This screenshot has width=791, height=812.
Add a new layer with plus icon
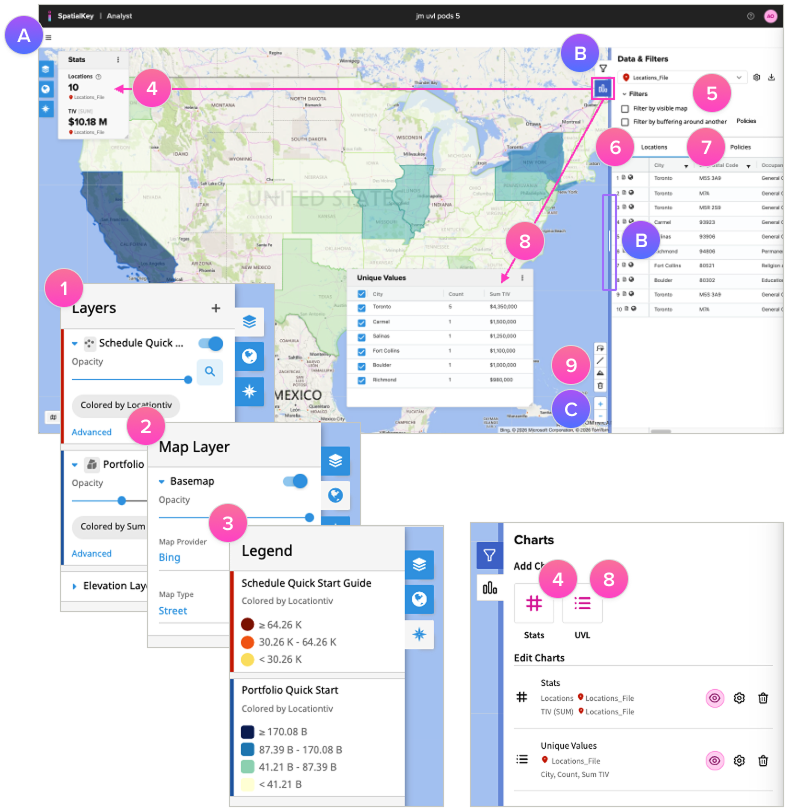[x=215, y=309]
